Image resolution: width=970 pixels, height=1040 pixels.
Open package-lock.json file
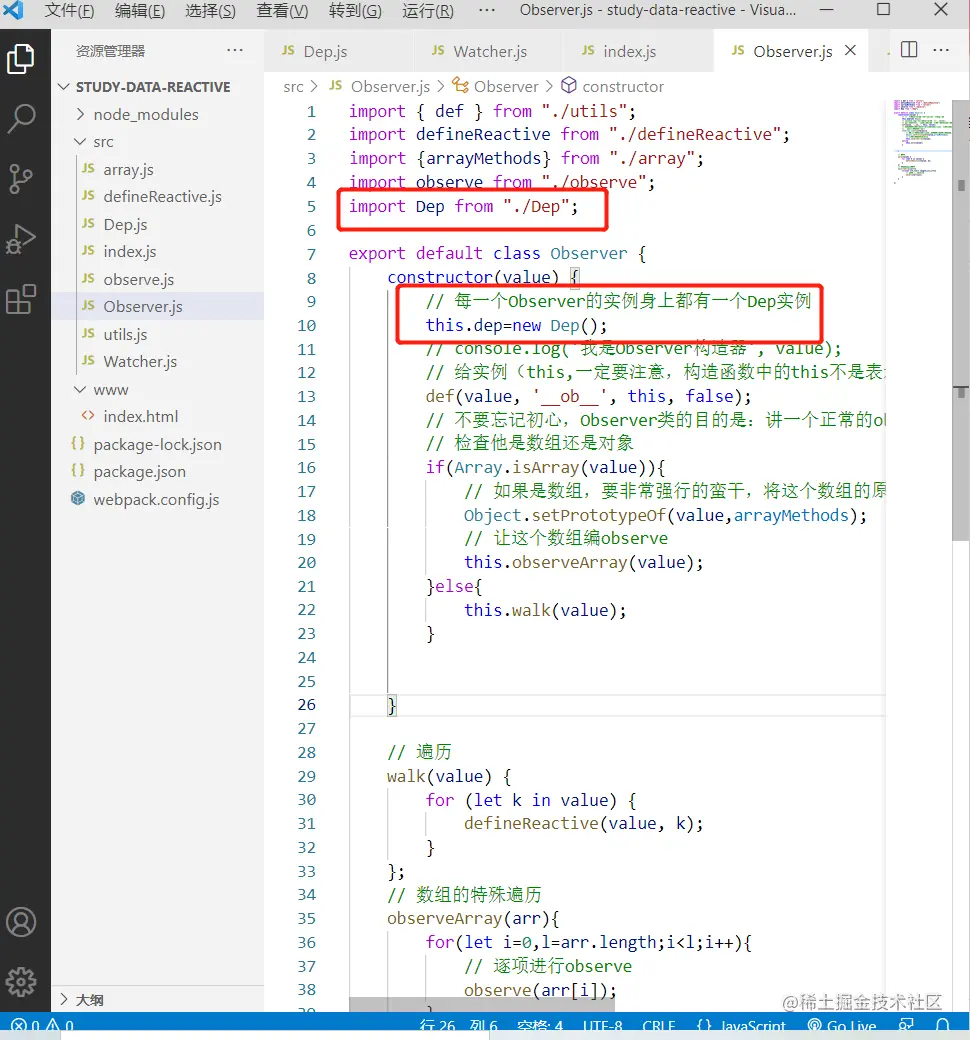click(158, 444)
